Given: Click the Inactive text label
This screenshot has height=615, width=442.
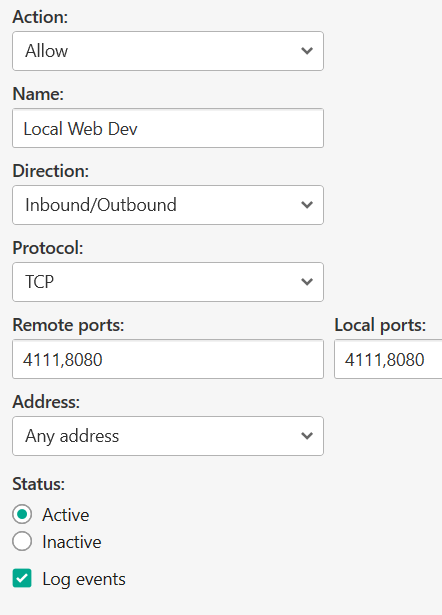Looking at the screenshot, I should coord(72,542).
